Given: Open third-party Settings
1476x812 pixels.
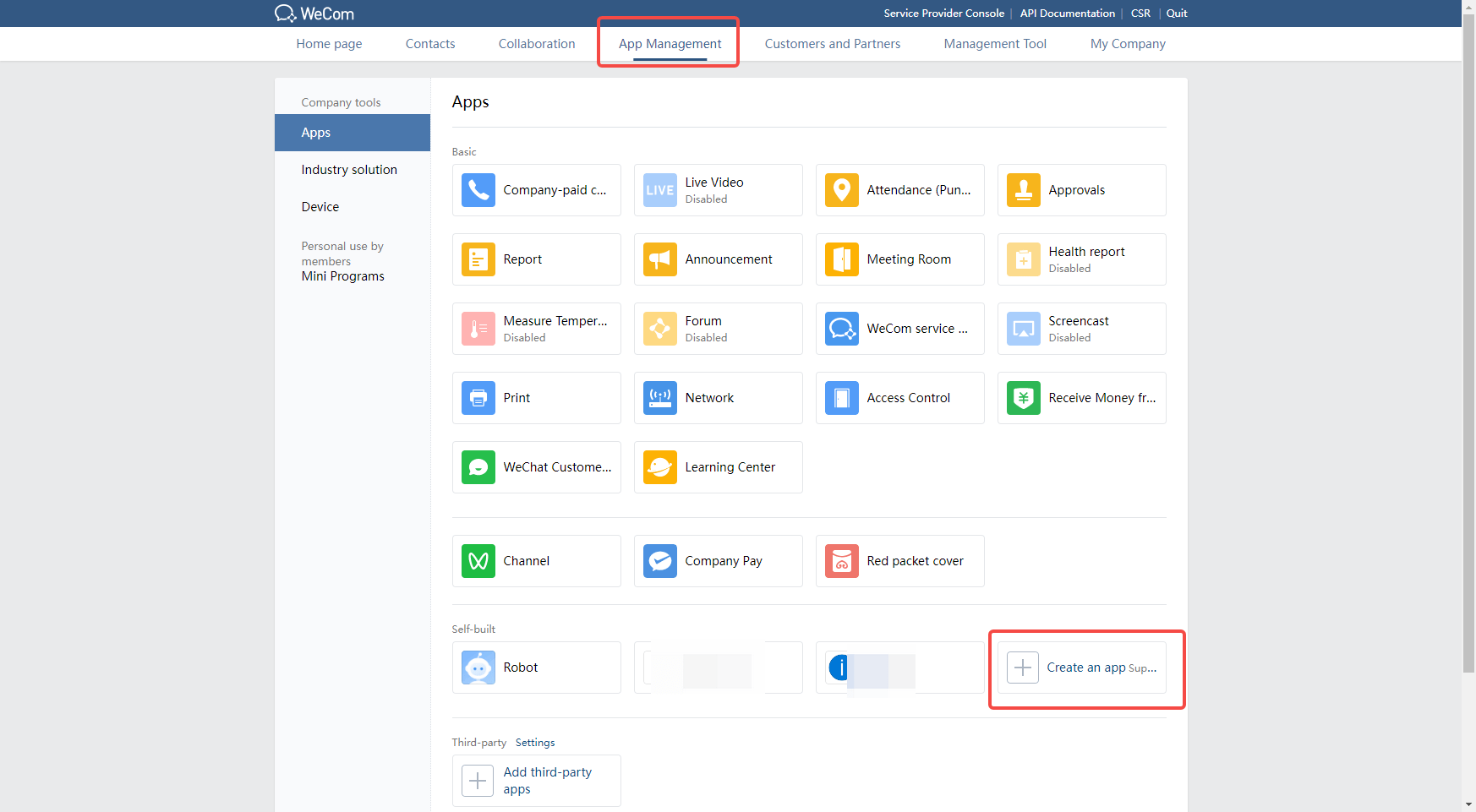Looking at the screenshot, I should click(x=534, y=742).
